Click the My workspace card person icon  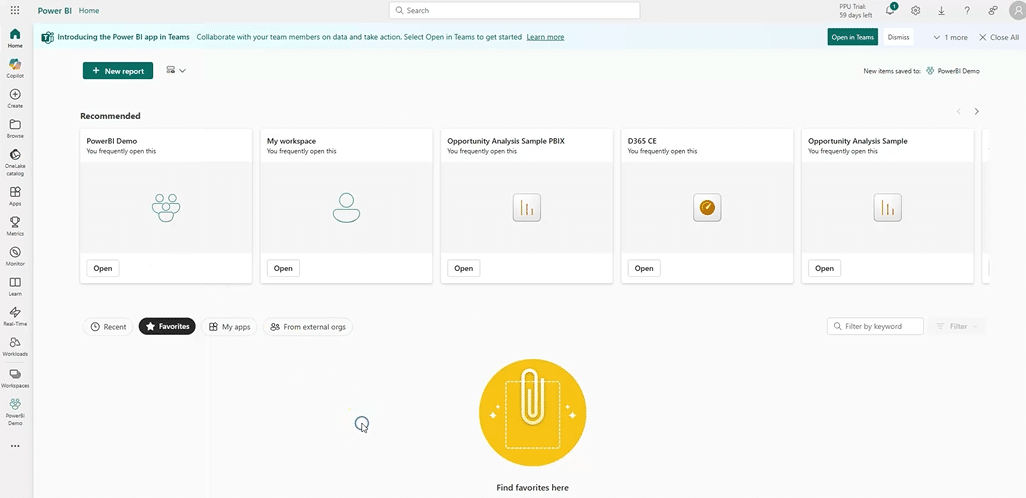[x=346, y=207]
